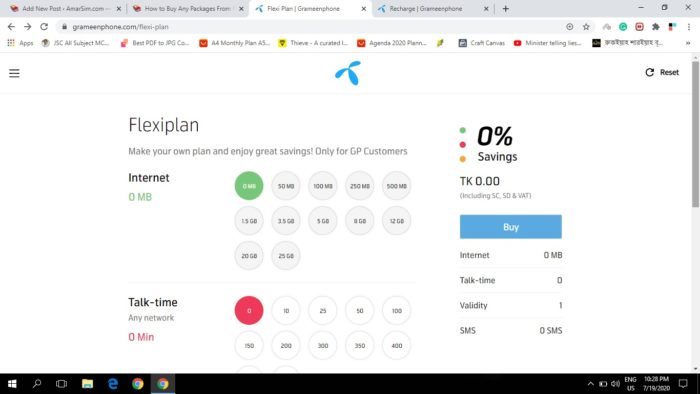
Task: Expand the hidden bookmarks chevron
Action: [x=688, y=43]
